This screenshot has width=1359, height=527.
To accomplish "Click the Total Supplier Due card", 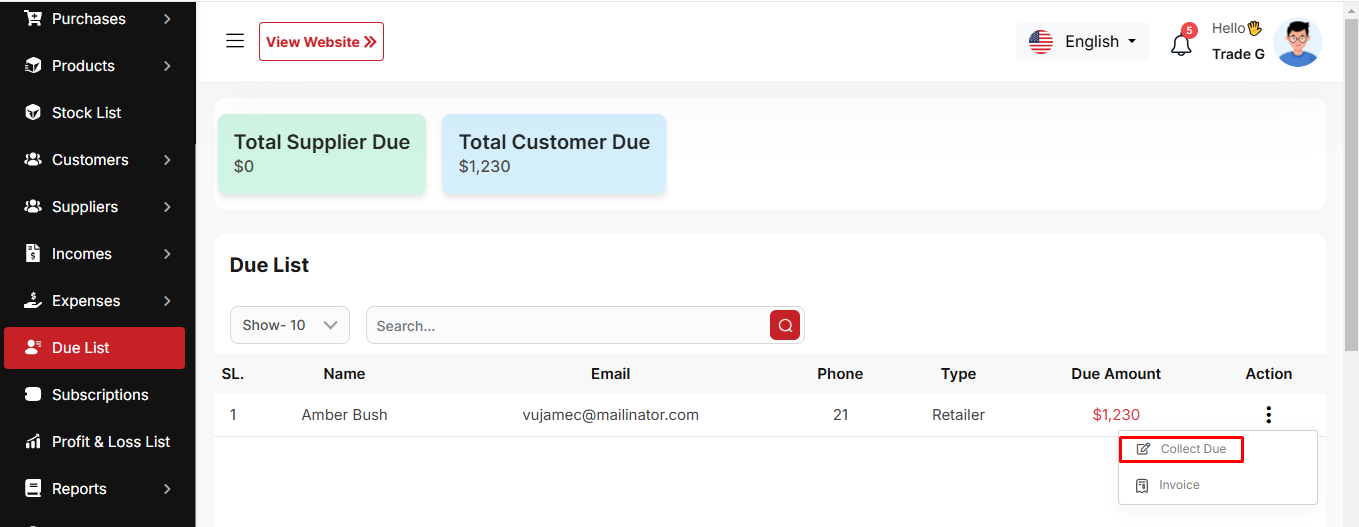I will click(322, 154).
